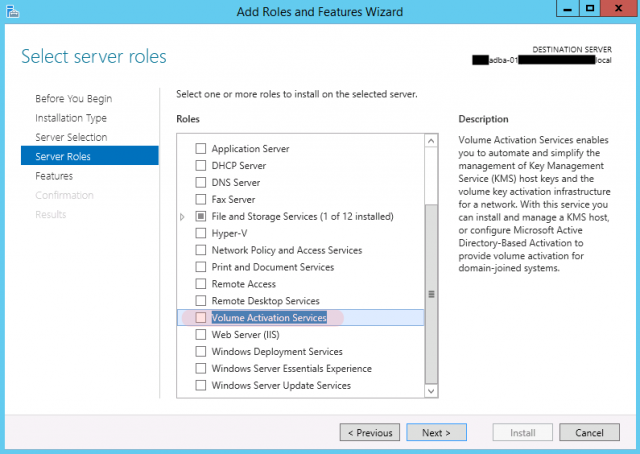Select the Fax Server checkbox

coord(200,199)
